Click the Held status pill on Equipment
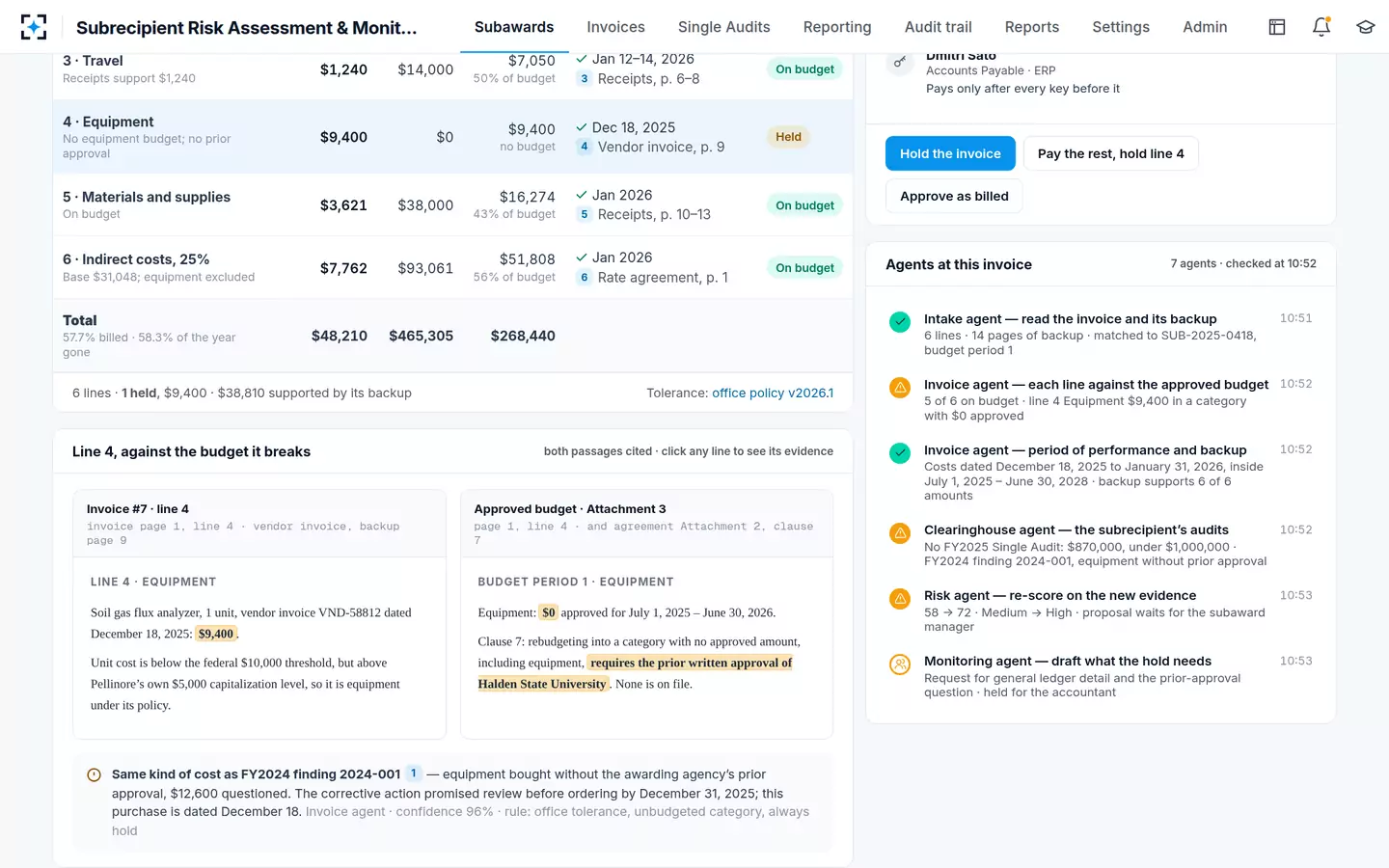1389x868 pixels. pyautogui.click(x=788, y=137)
